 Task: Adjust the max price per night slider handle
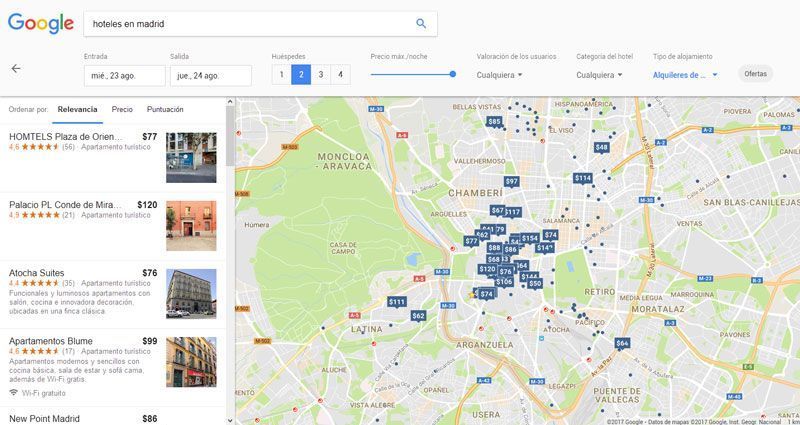click(453, 74)
